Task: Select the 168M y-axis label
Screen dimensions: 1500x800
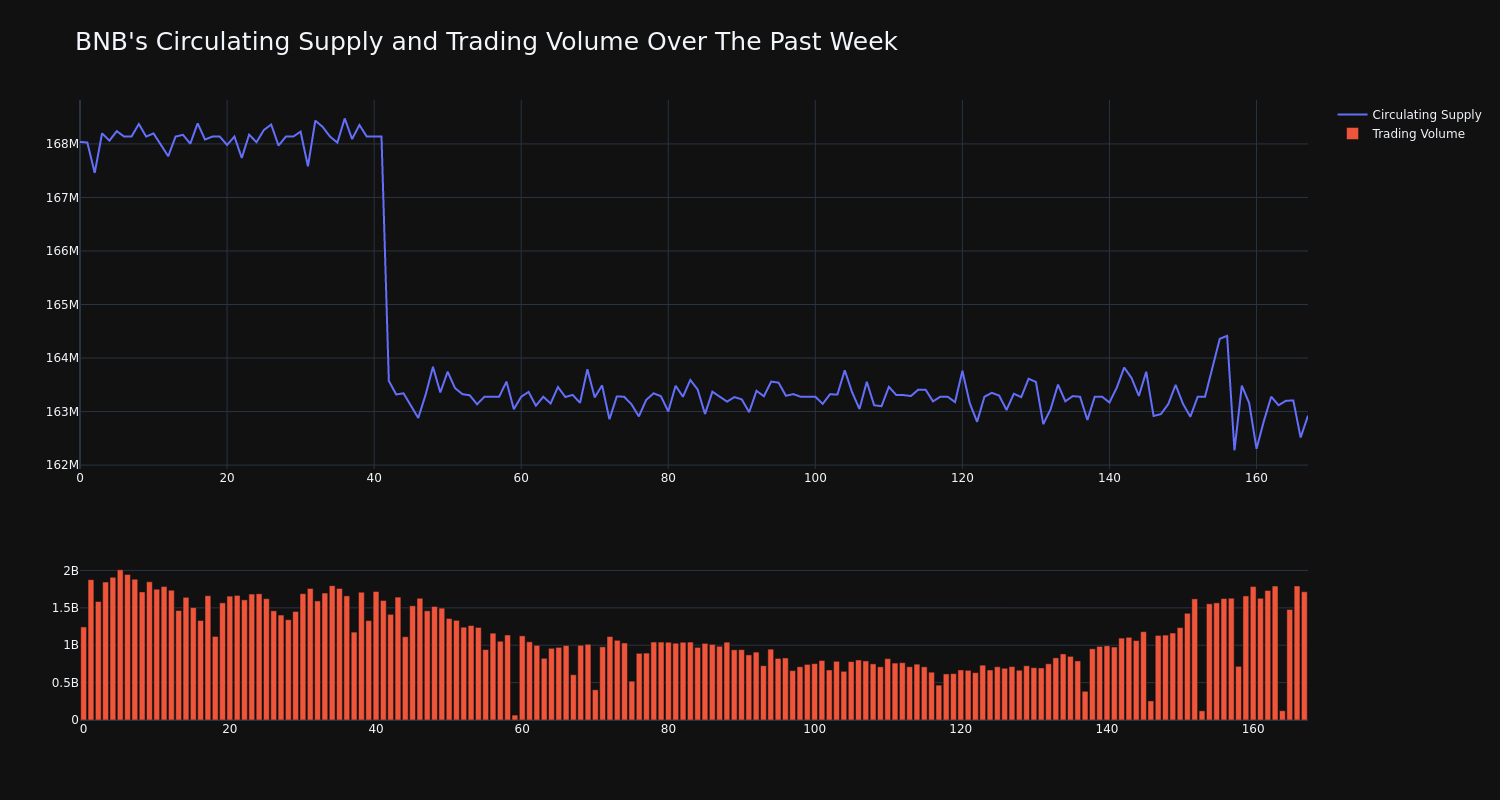Action: [62, 144]
